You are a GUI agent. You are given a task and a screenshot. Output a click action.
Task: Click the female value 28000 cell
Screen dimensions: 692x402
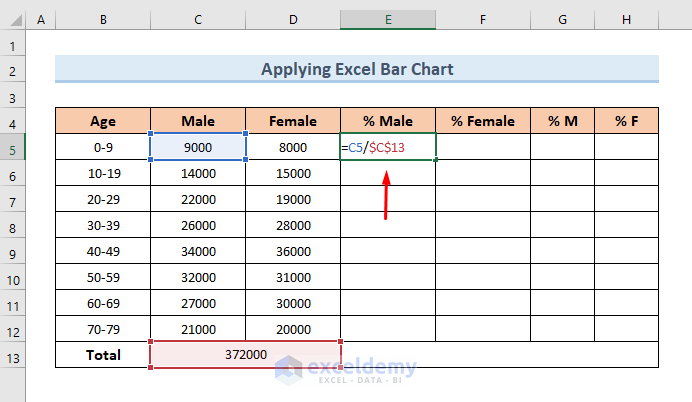point(293,225)
